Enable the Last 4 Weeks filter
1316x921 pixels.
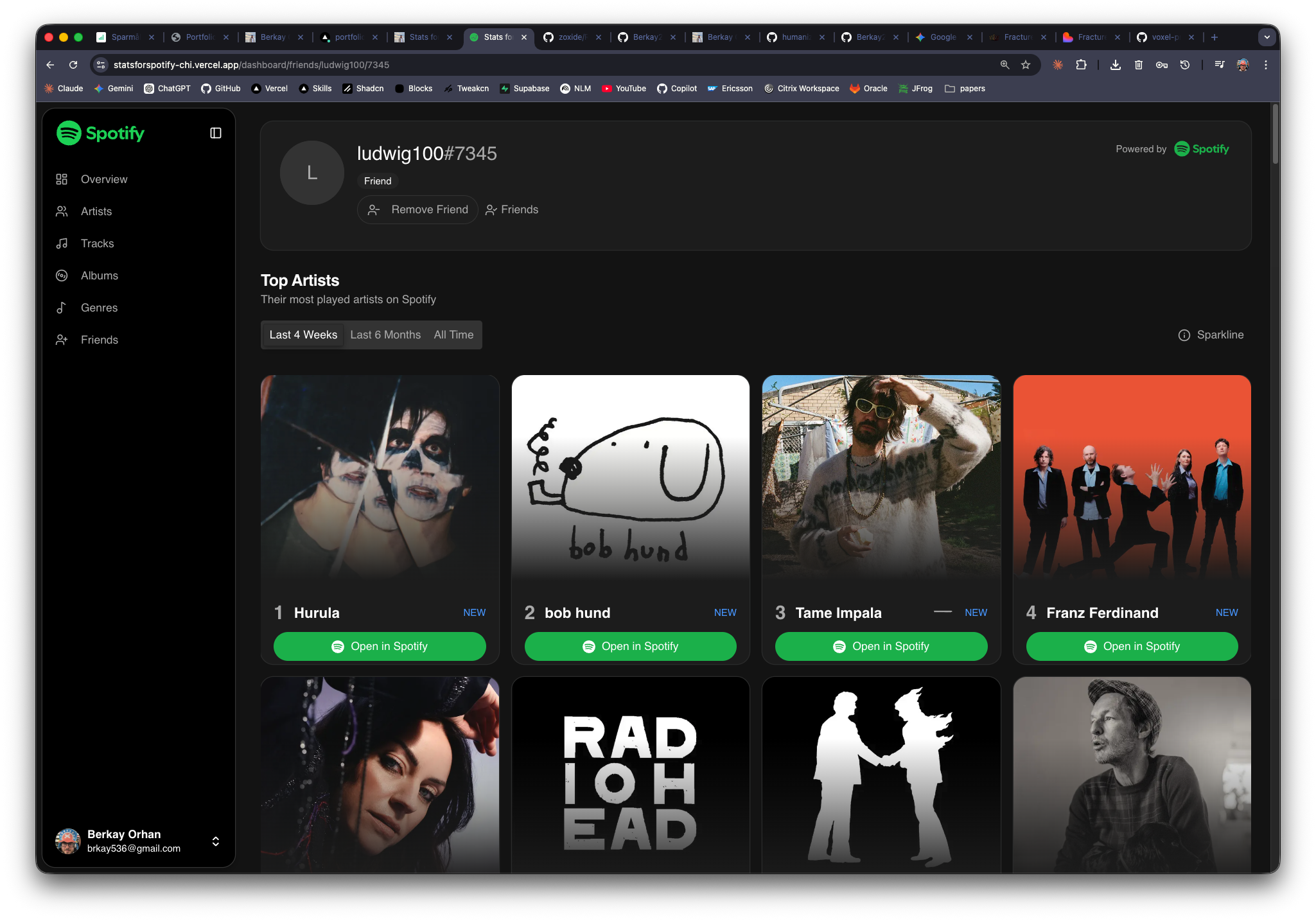tap(303, 335)
